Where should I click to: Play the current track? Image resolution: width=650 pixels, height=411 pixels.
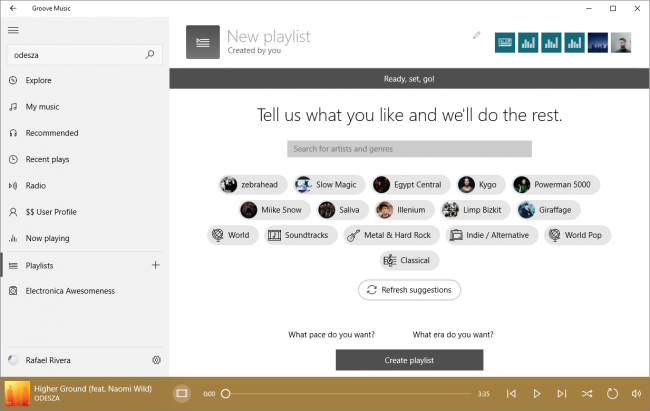(536, 393)
